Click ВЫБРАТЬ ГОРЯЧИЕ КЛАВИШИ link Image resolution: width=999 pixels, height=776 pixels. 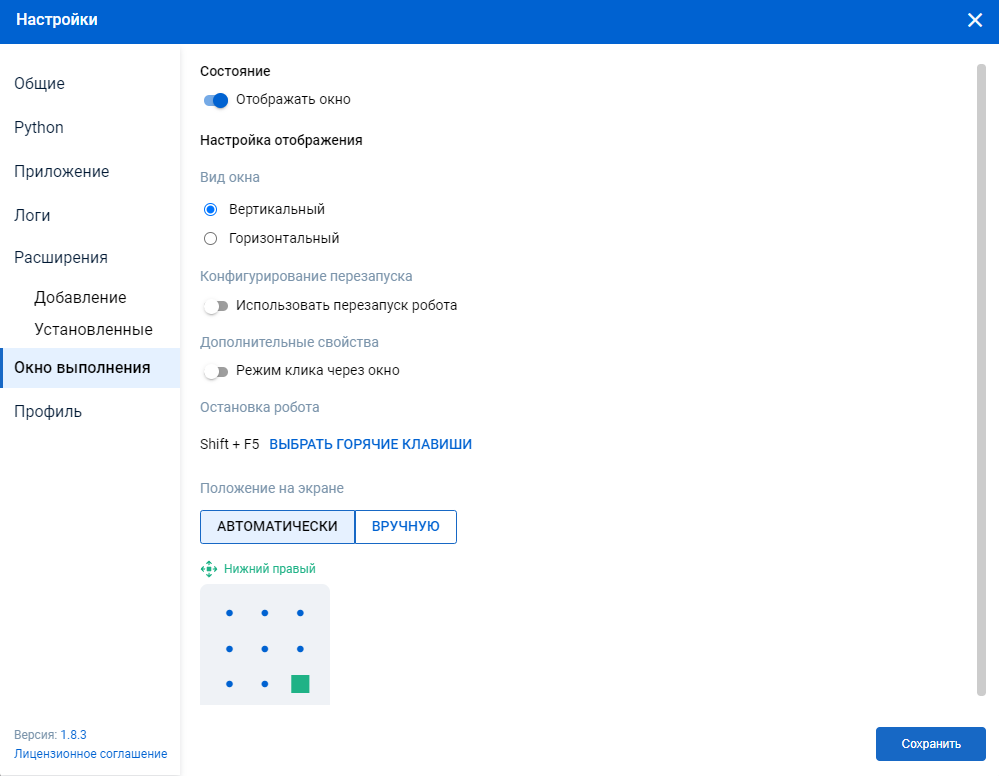(x=371, y=444)
